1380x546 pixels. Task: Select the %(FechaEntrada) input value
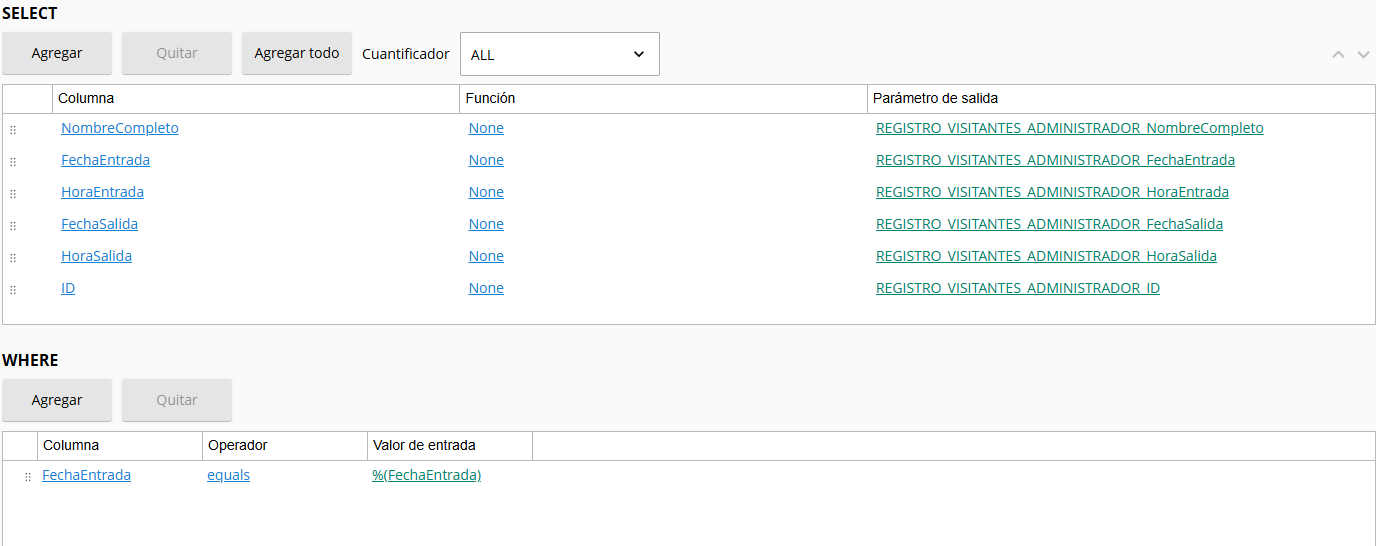pos(426,476)
